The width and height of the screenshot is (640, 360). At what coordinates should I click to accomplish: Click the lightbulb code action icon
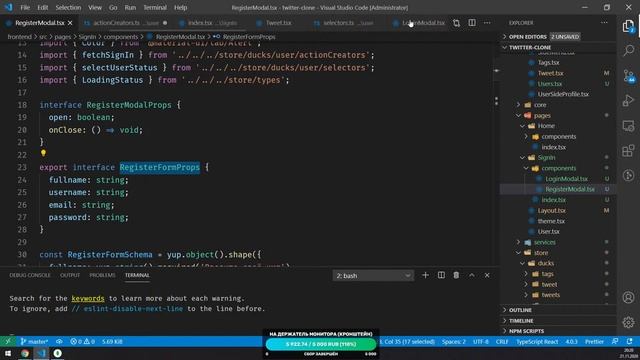(43, 153)
